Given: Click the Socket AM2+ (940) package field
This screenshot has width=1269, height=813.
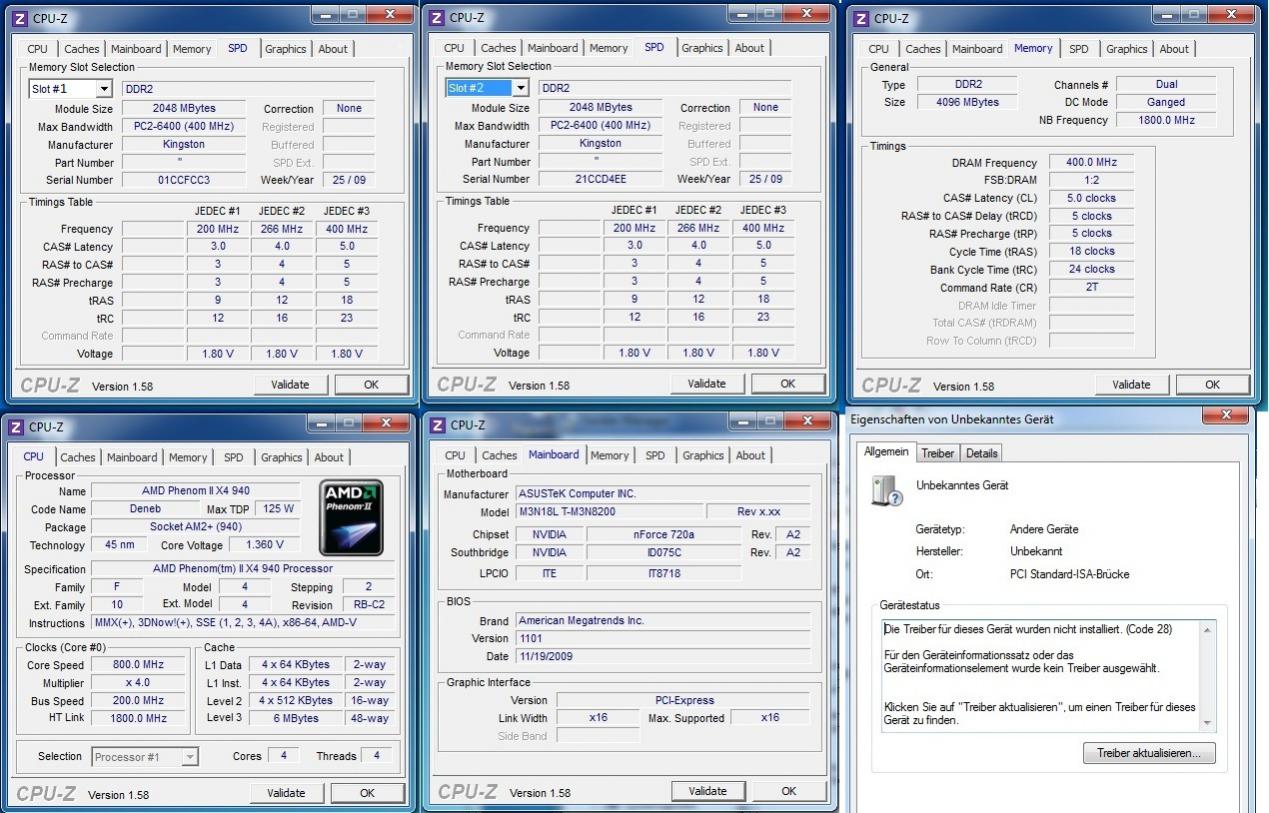Looking at the screenshot, I should coord(195,527).
